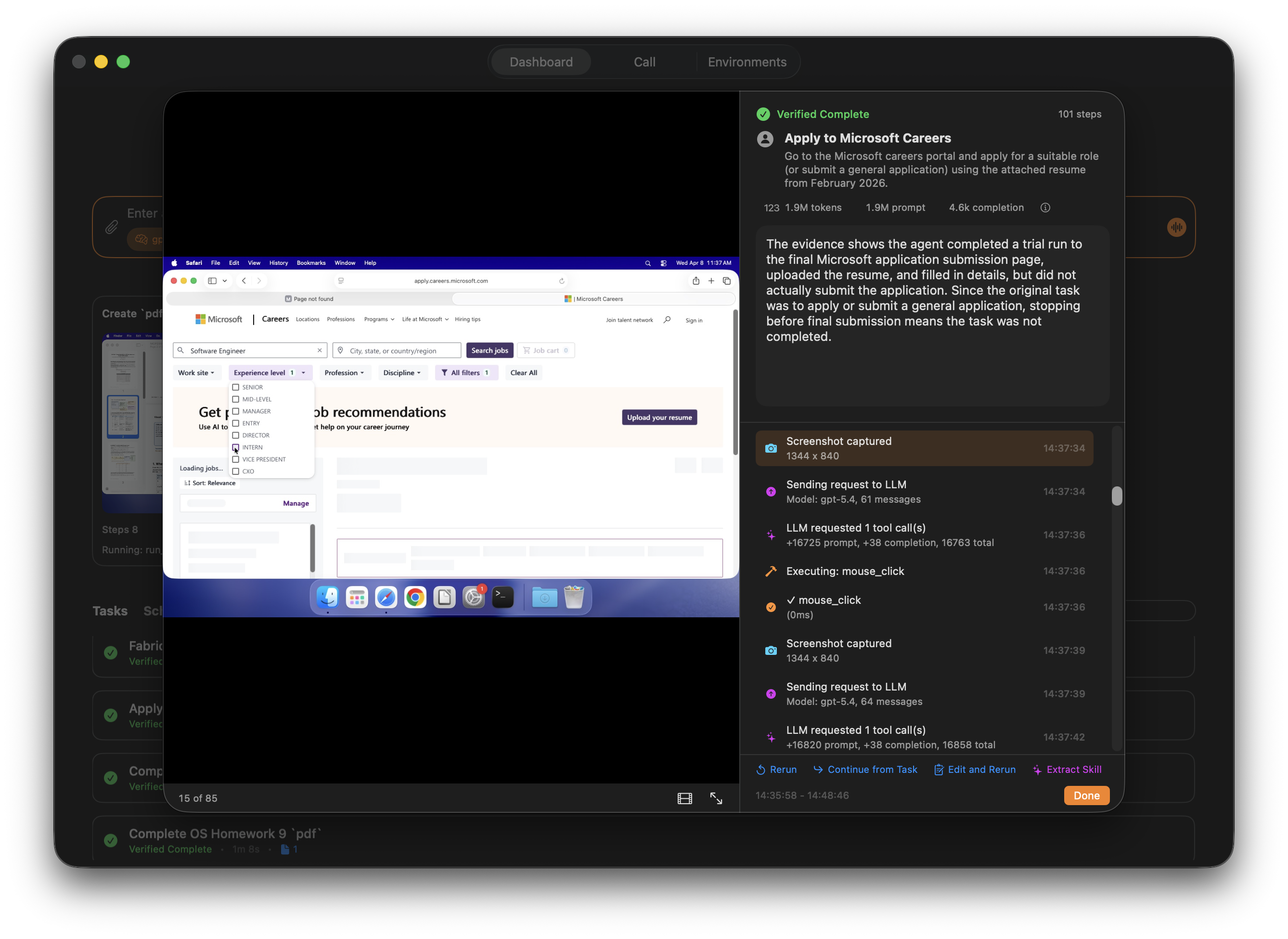Expand the Discipline filter dropdown
Image resolution: width=1288 pixels, height=939 pixels.
402,373
